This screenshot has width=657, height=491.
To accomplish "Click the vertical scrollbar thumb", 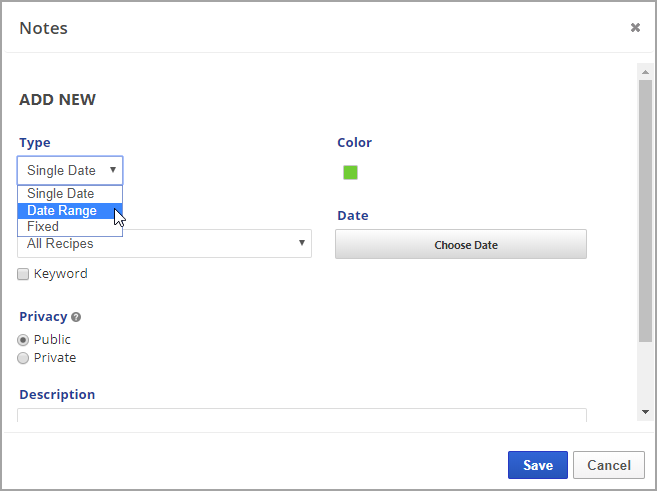I will coord(645,210).
